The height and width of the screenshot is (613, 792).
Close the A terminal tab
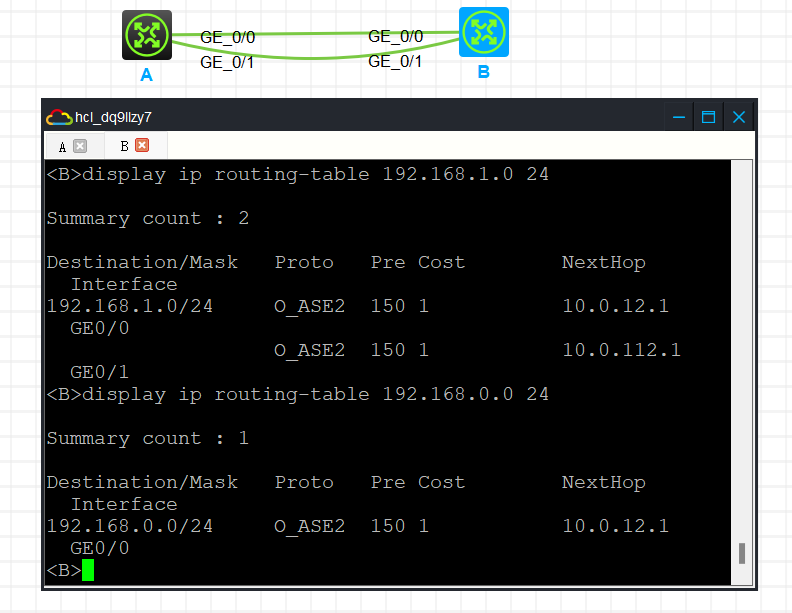(x=80, y=146)
